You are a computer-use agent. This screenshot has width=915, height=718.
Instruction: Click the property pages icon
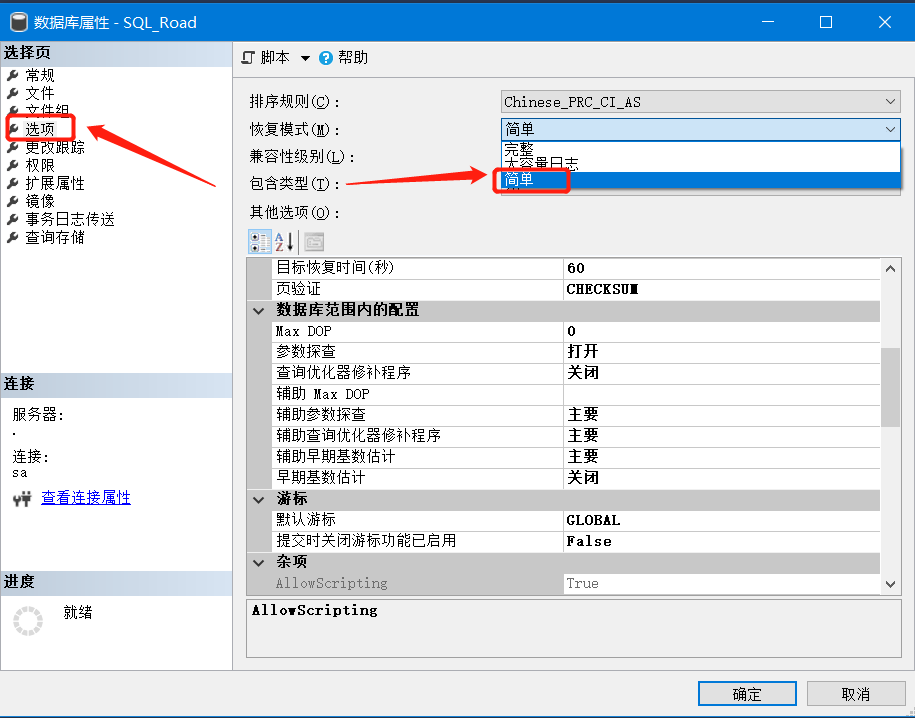[314, 242]
